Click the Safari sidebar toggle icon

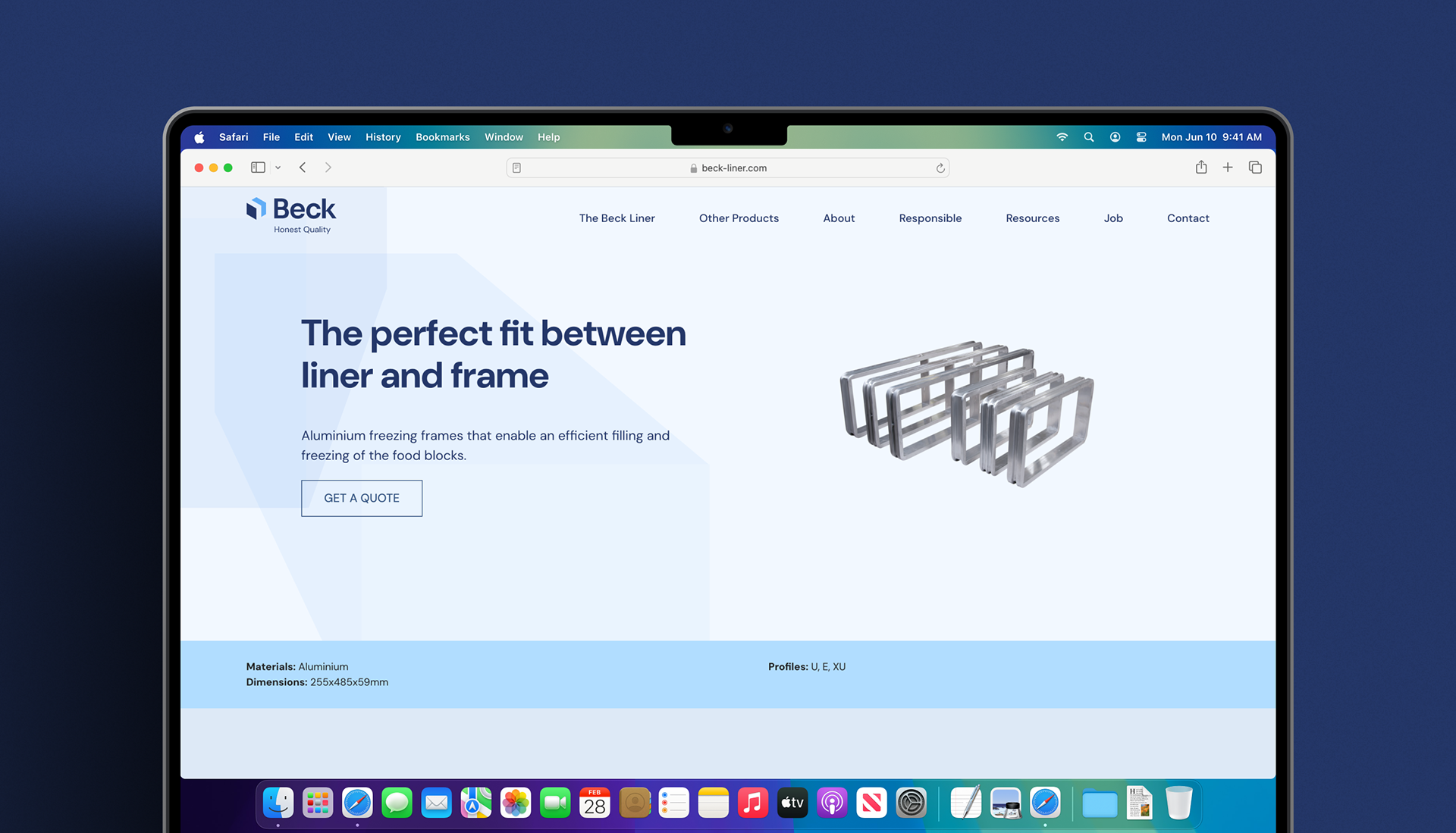click(x=258, y=168)
